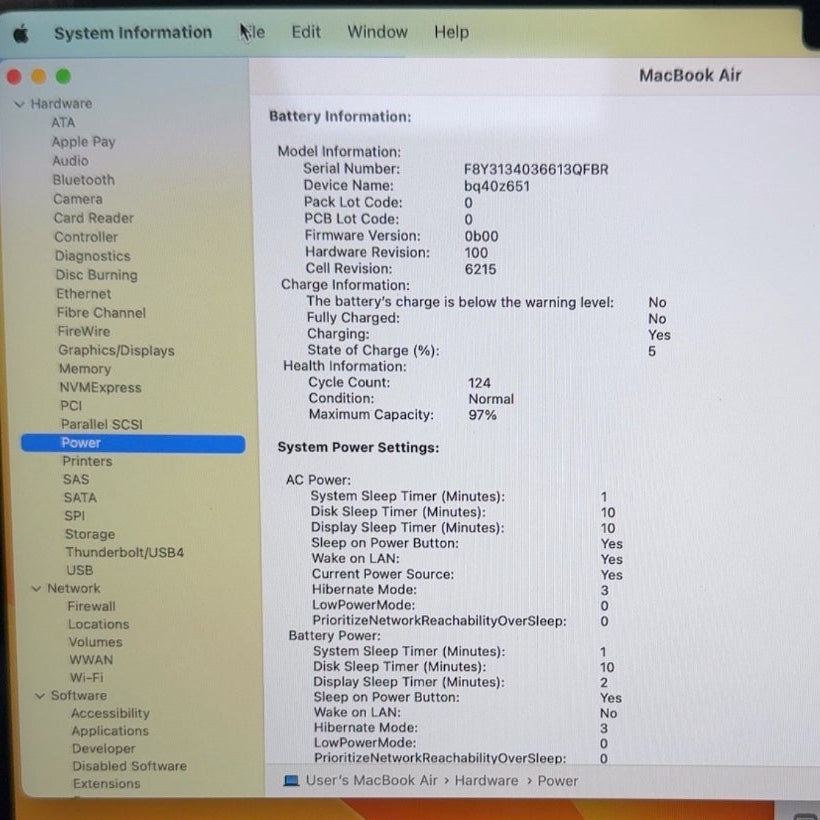Select Camera in the sidebar

pyautogui.click(x=78, y=199)
